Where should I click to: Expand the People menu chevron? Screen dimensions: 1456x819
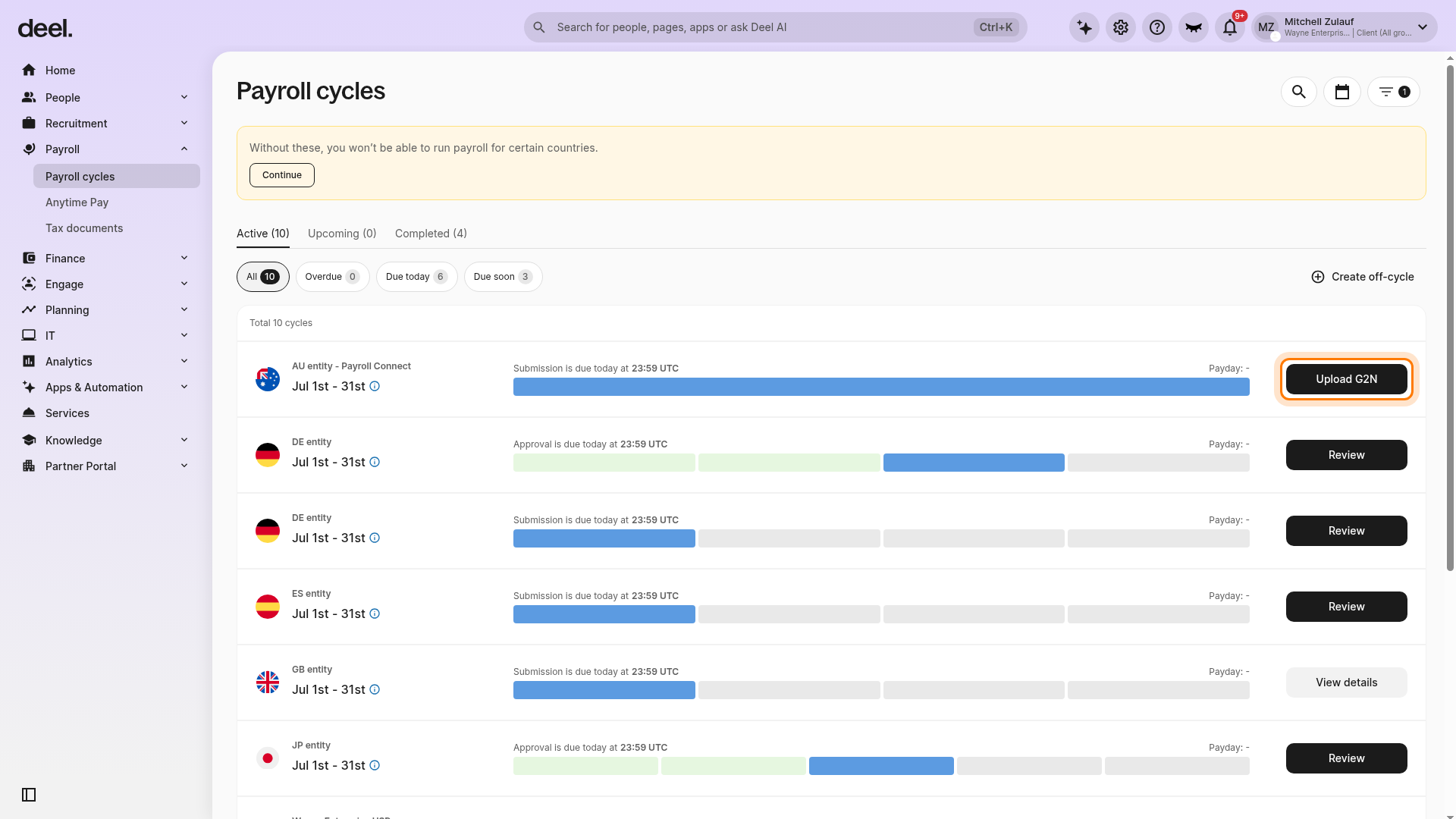(x=184, y=97)
